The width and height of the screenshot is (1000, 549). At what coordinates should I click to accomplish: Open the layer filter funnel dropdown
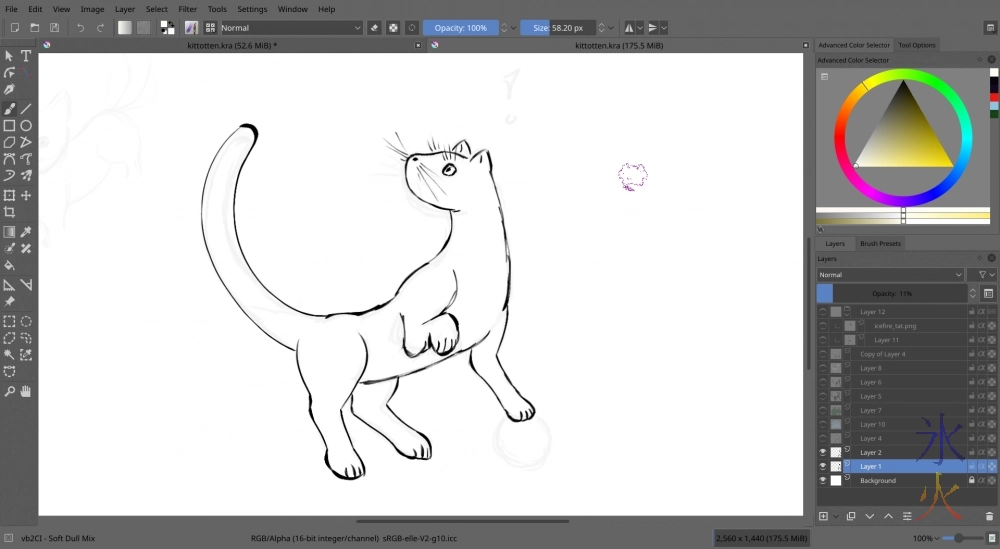[x=984, y=275]
